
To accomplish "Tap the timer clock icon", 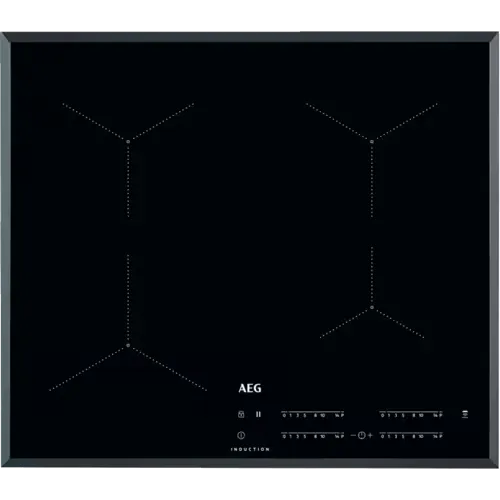I will point(362,435).
